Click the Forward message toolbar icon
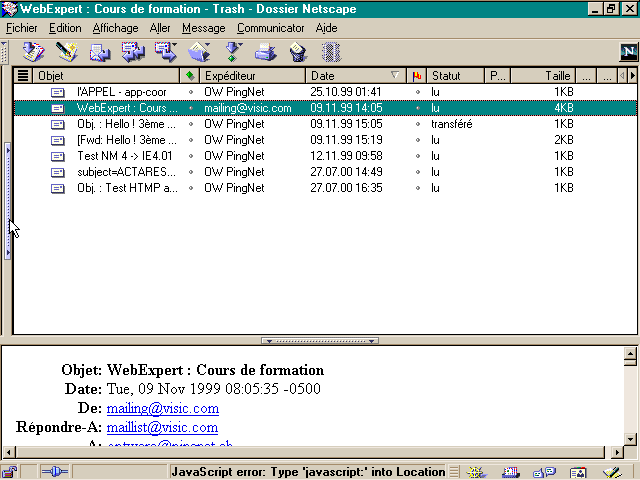The image size is (640, 480). pos(165,52)
